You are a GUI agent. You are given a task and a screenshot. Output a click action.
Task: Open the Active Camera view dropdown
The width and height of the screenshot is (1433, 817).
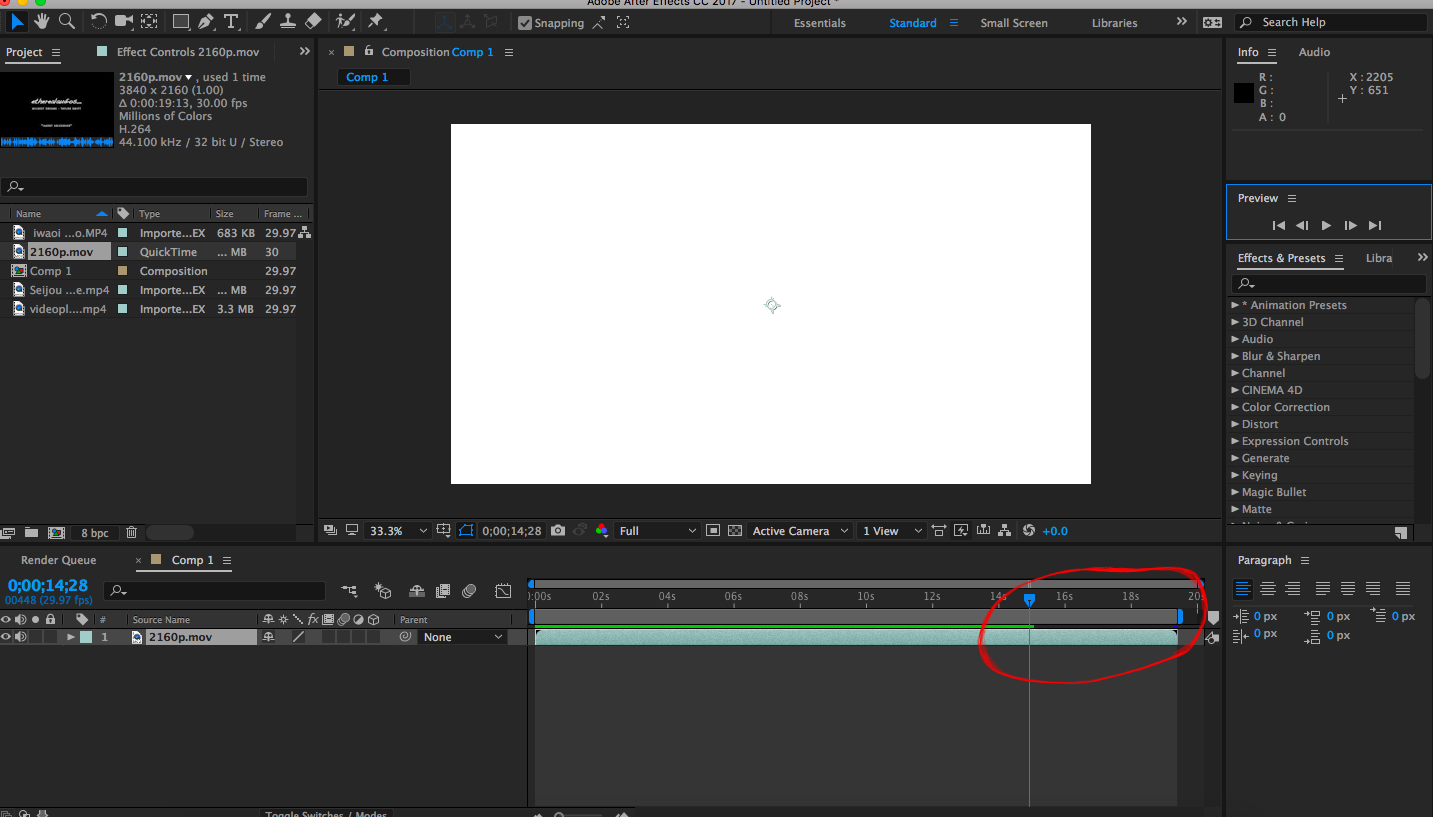(799, 530)
